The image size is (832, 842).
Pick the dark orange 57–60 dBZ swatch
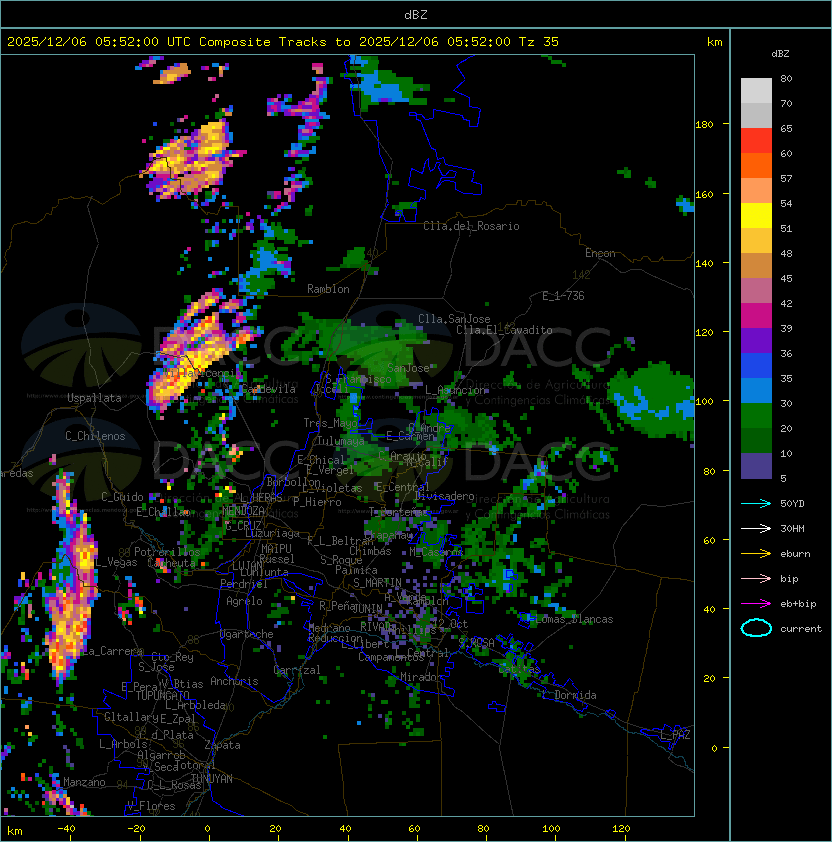click(x=756, y=165)
